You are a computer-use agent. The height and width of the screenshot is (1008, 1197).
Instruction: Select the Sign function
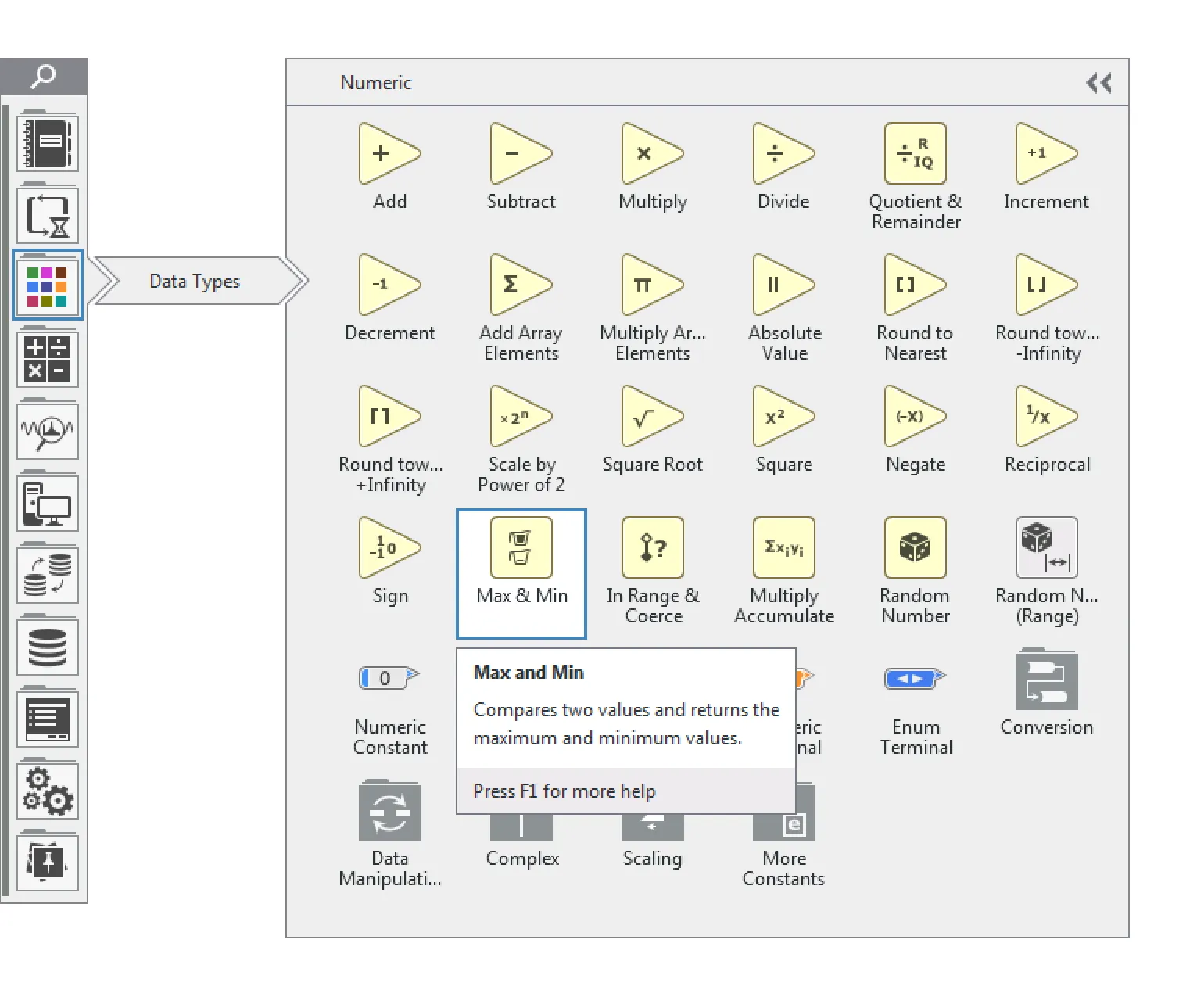389,547
